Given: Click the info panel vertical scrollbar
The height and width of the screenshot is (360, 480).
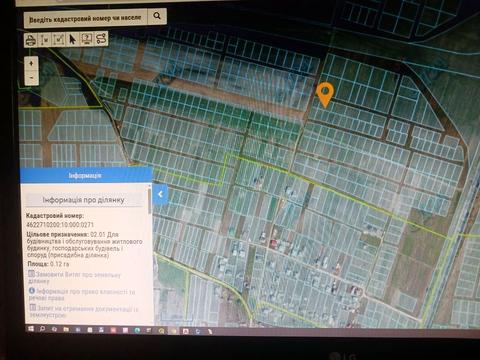Looking at the screenshot, I should point(150,200).
